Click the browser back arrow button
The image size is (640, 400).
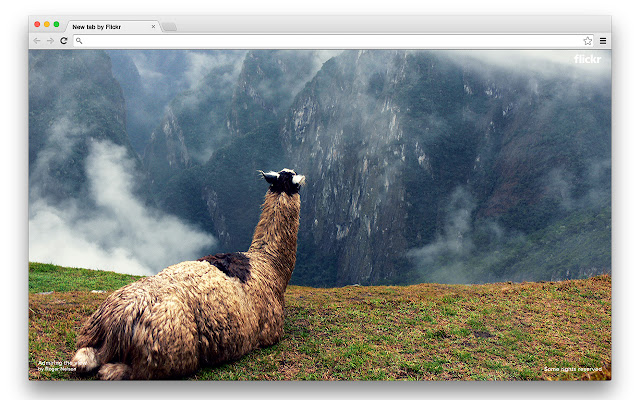37,41
